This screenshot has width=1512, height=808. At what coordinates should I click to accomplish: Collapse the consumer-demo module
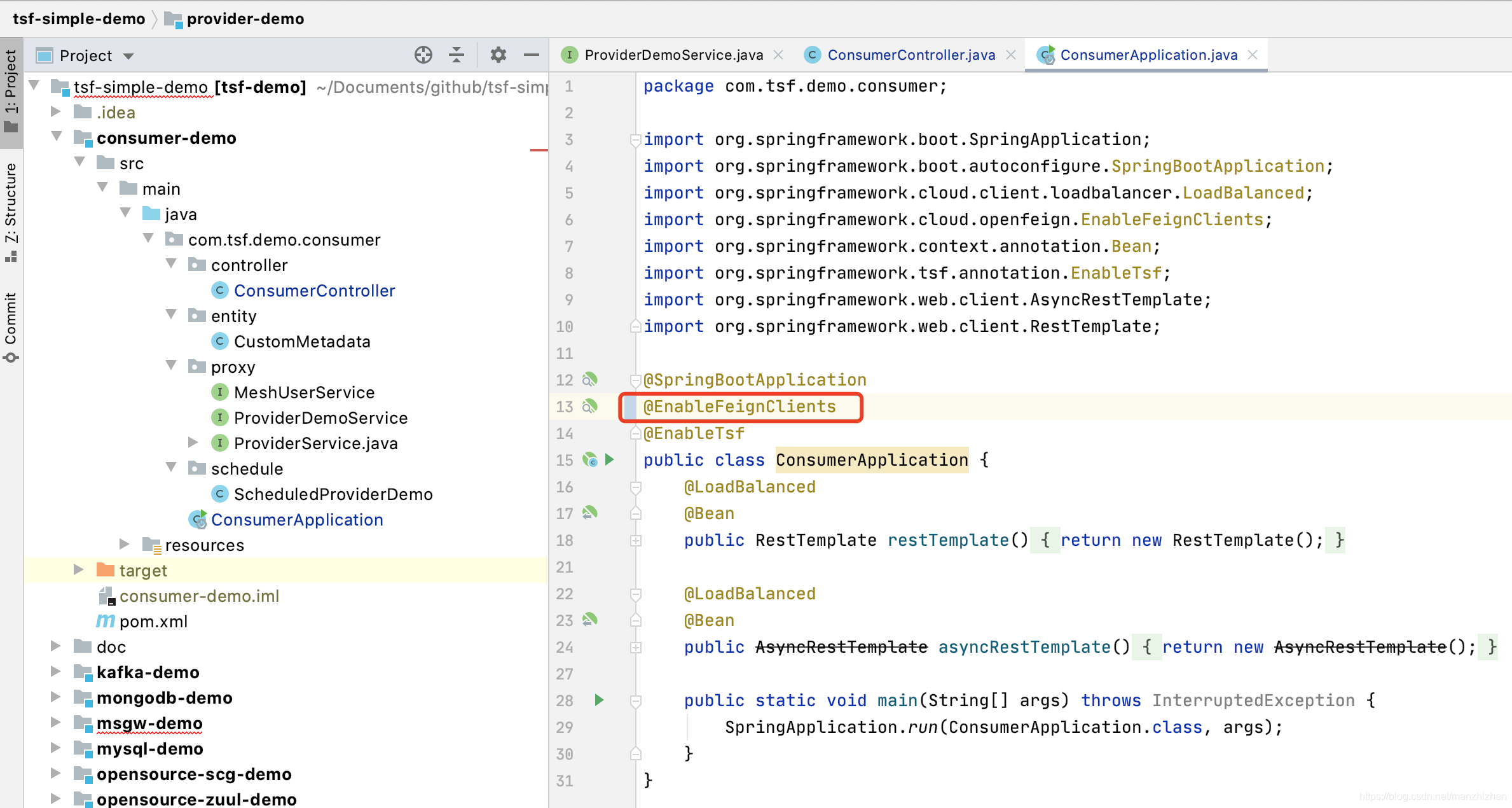[x=56, y=137]
